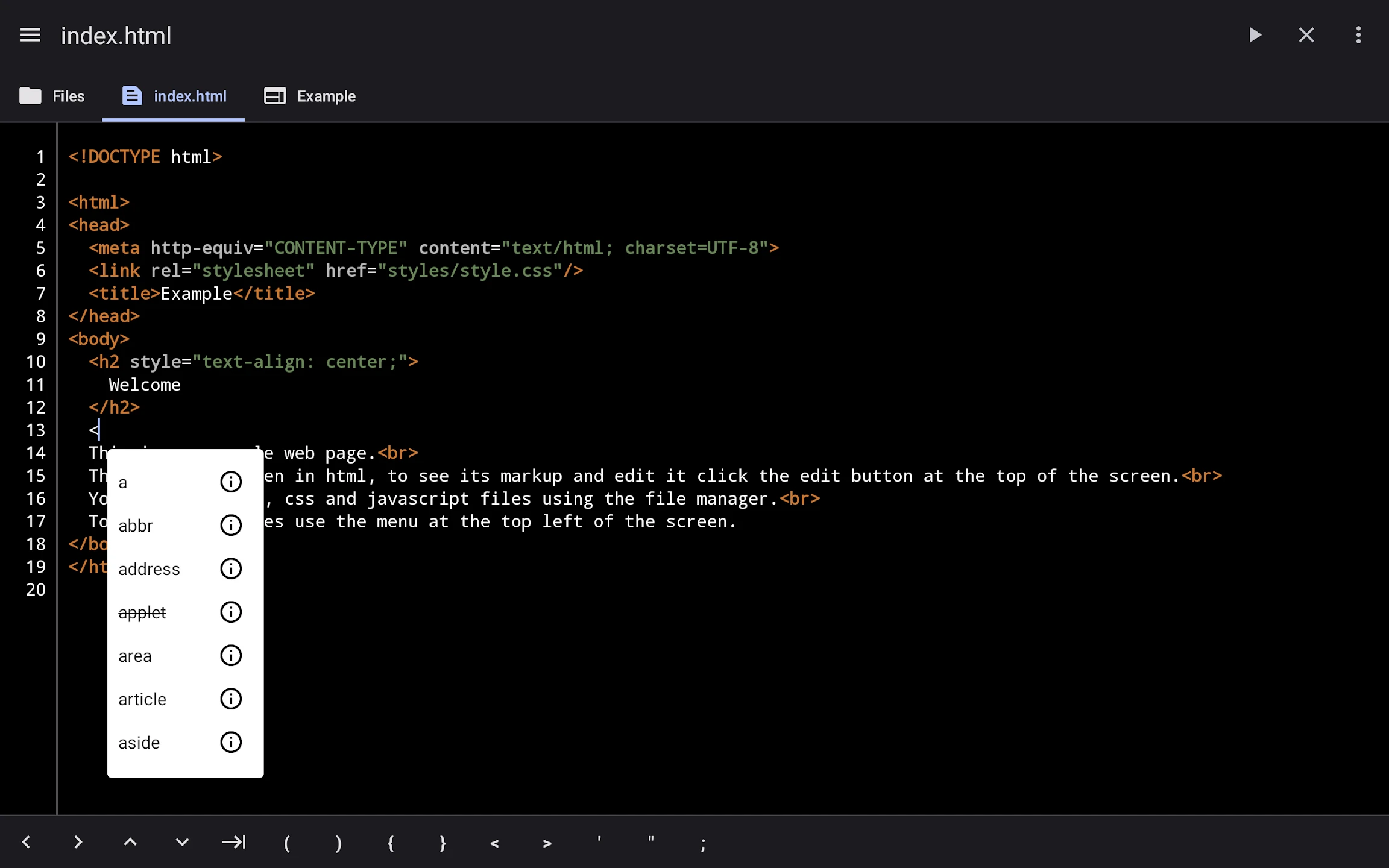Show info for the 'address' tag suggestion

231,568
